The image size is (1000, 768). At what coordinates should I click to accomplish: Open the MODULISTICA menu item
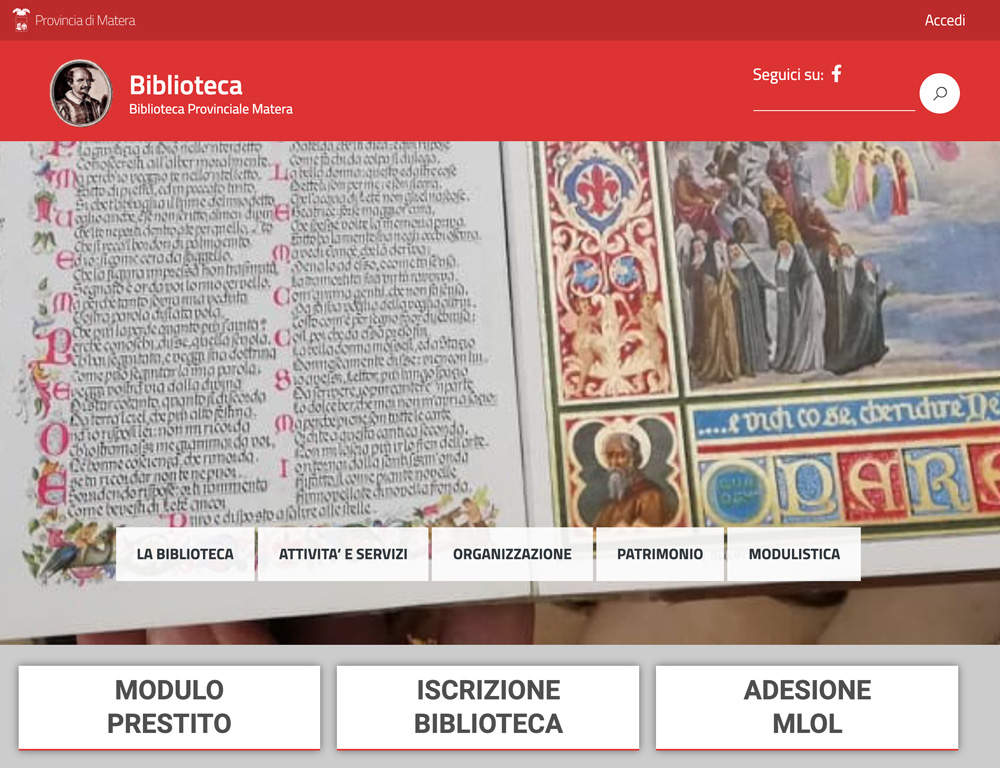pyautogui.click(x=794, y=554)
